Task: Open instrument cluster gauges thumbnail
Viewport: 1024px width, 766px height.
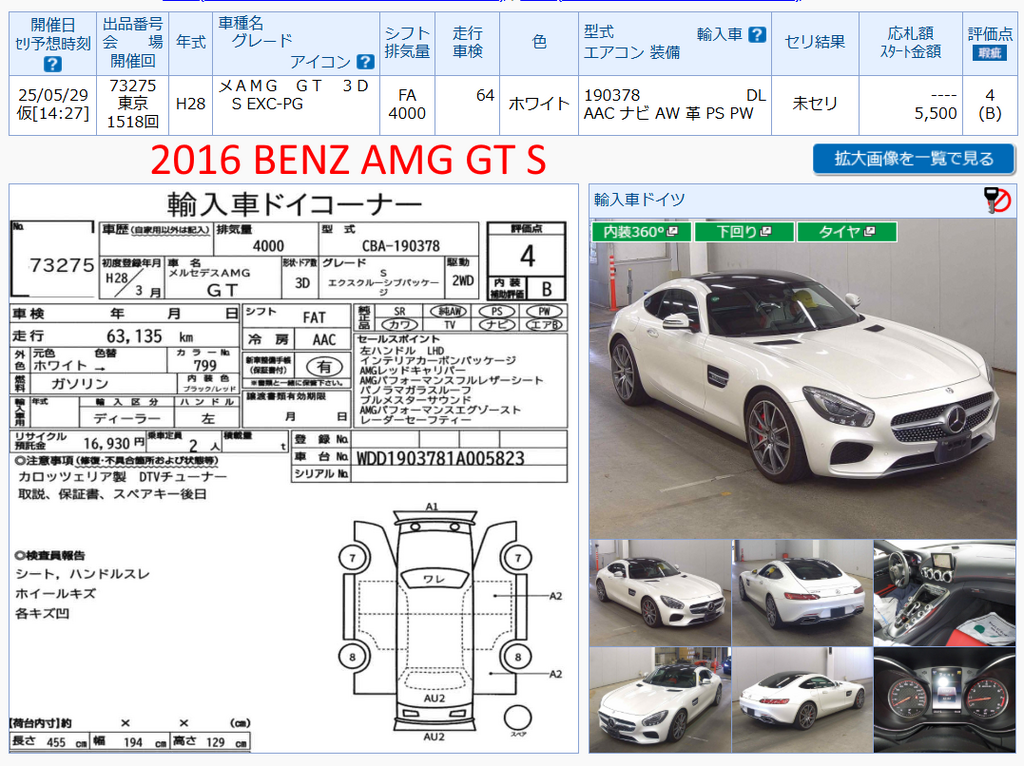Action: click(x=944, y=699)
